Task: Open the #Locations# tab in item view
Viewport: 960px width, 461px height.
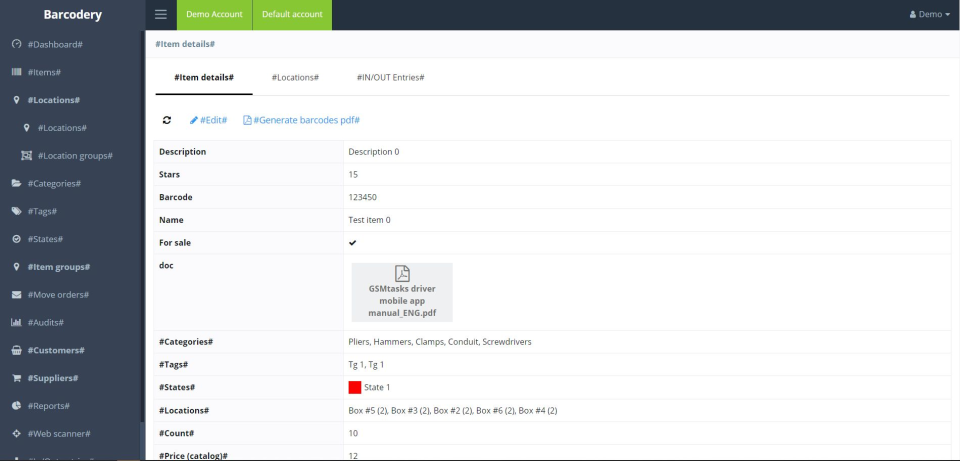Action: pyautogui.click(x=295, y=78)
